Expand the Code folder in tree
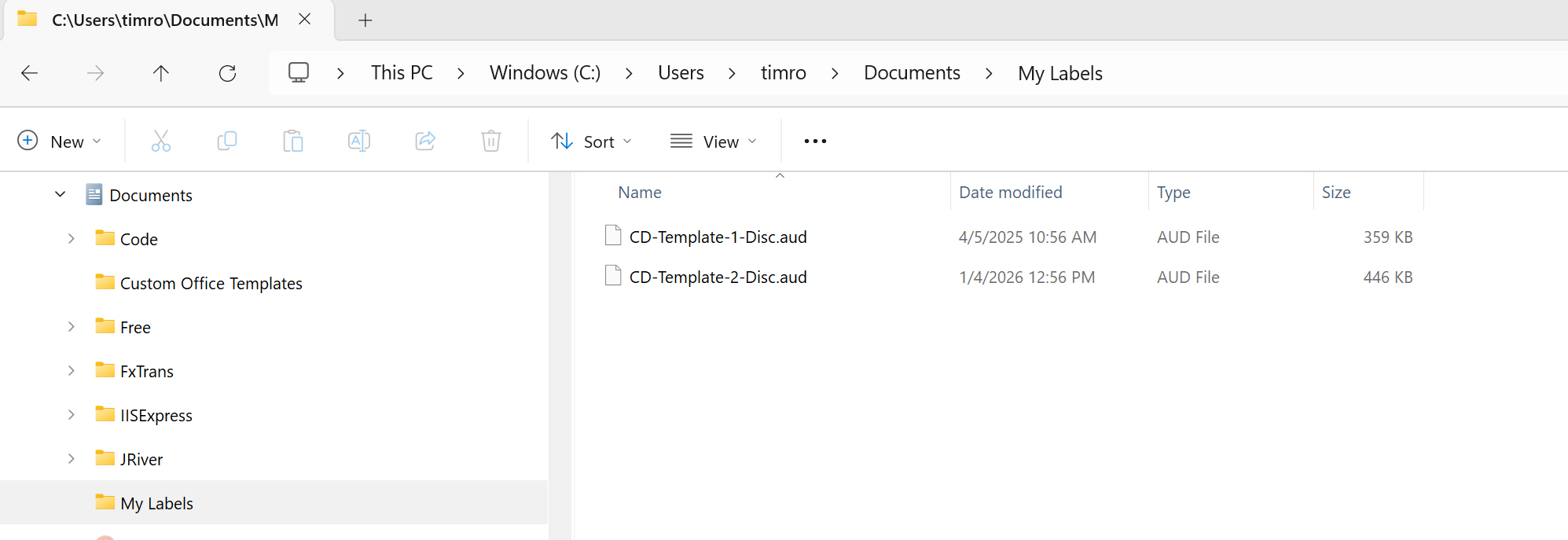1568x540 pixels. [72, 239]
